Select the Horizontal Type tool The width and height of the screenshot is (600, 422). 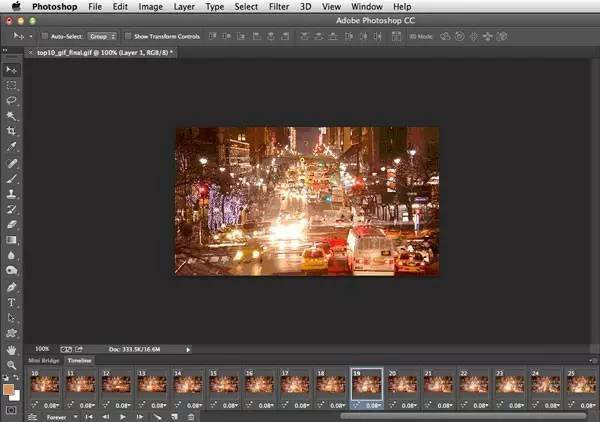point(12,301)
